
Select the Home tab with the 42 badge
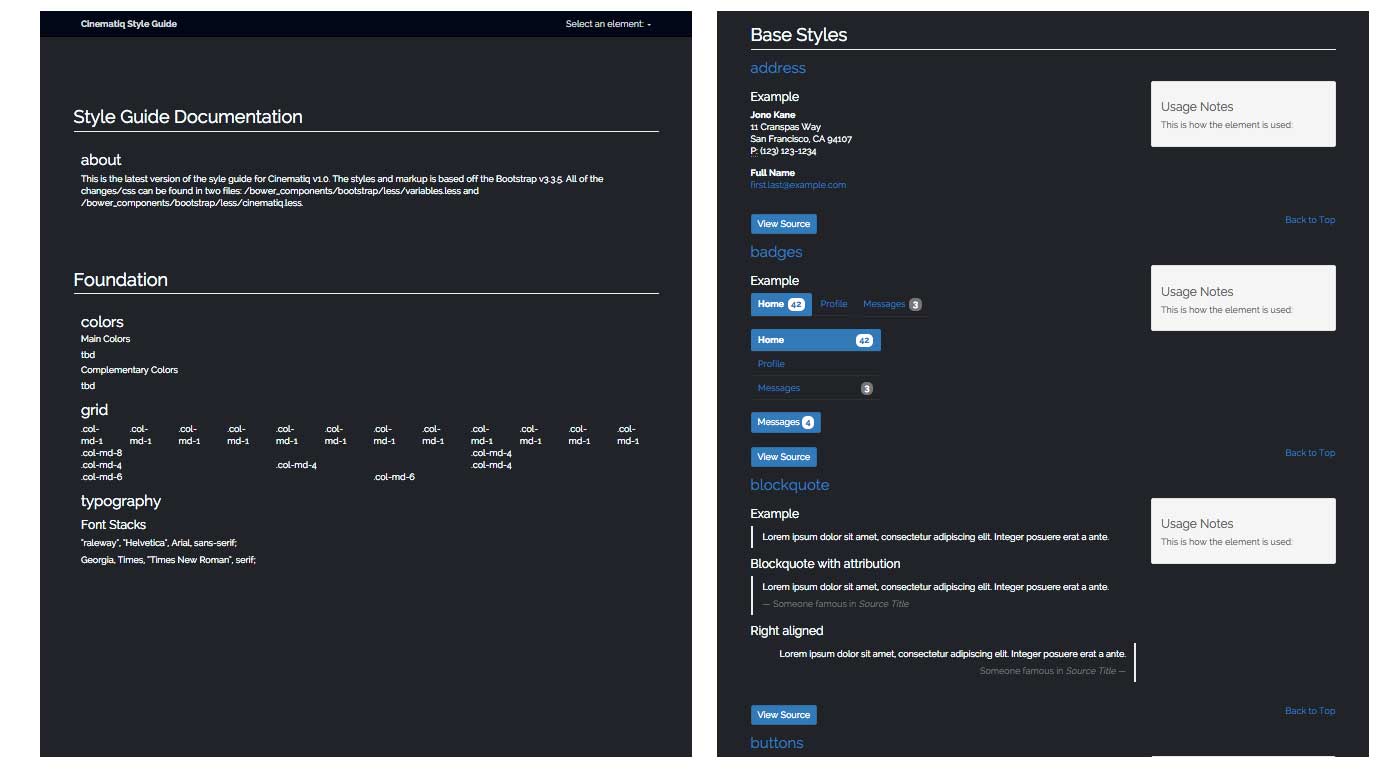pos(780,304)
